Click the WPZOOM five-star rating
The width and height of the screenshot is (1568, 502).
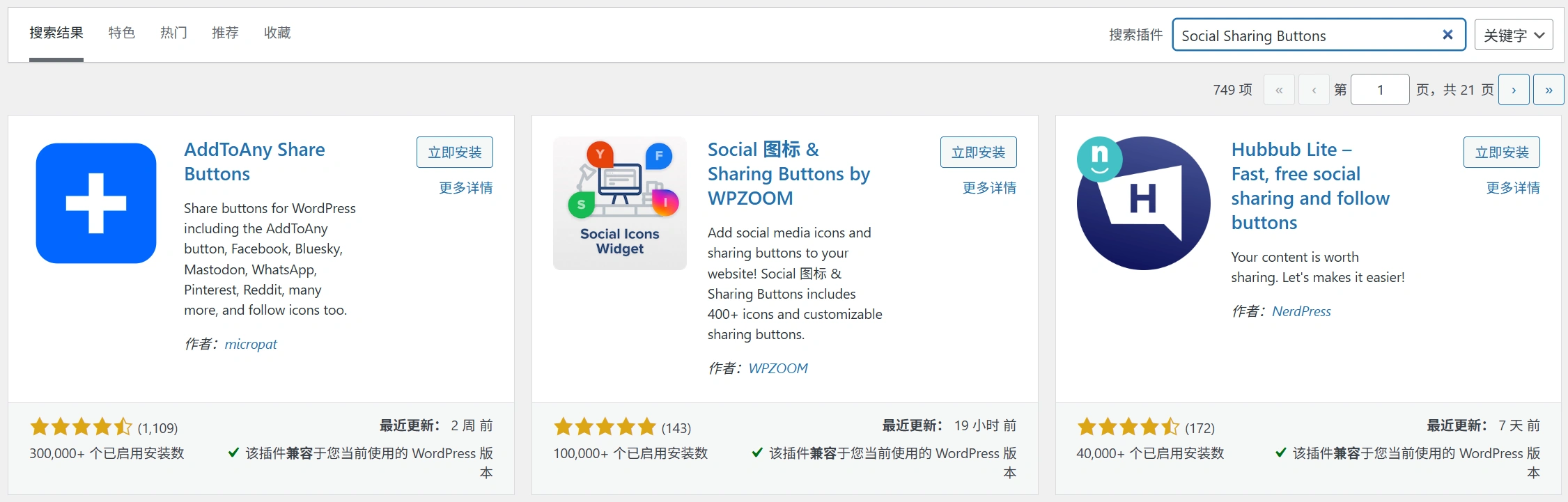605,427
